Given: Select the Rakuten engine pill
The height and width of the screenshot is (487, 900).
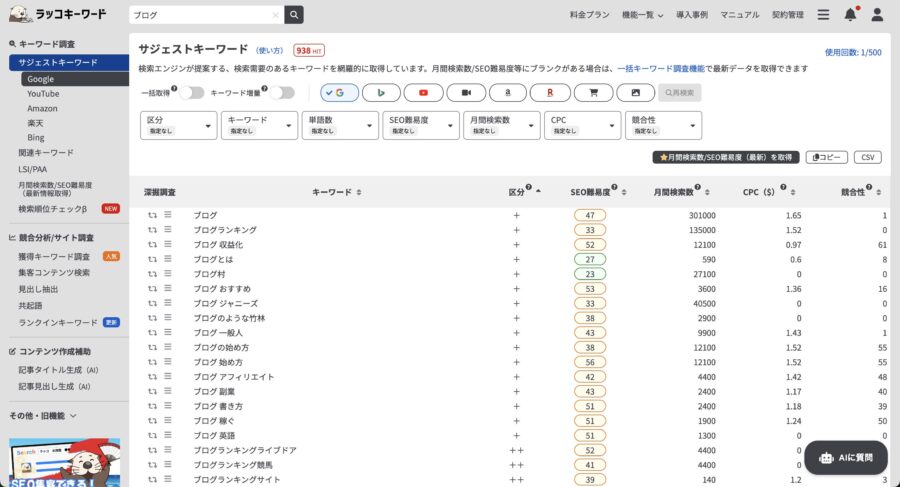Looking at the screenshot, I should pyautogui.click(x=550, y=92).
